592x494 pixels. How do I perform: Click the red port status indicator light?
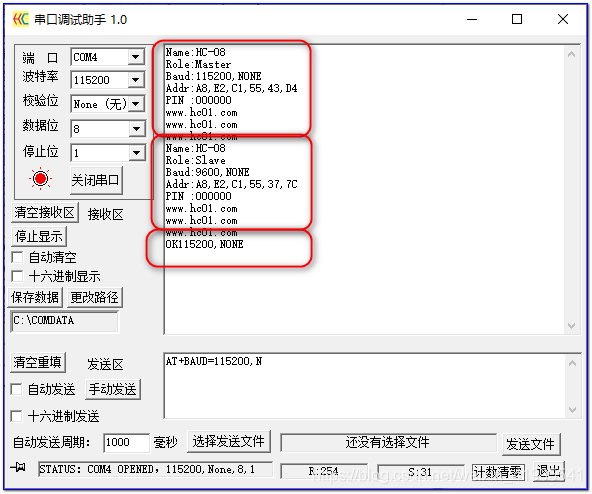40,179
